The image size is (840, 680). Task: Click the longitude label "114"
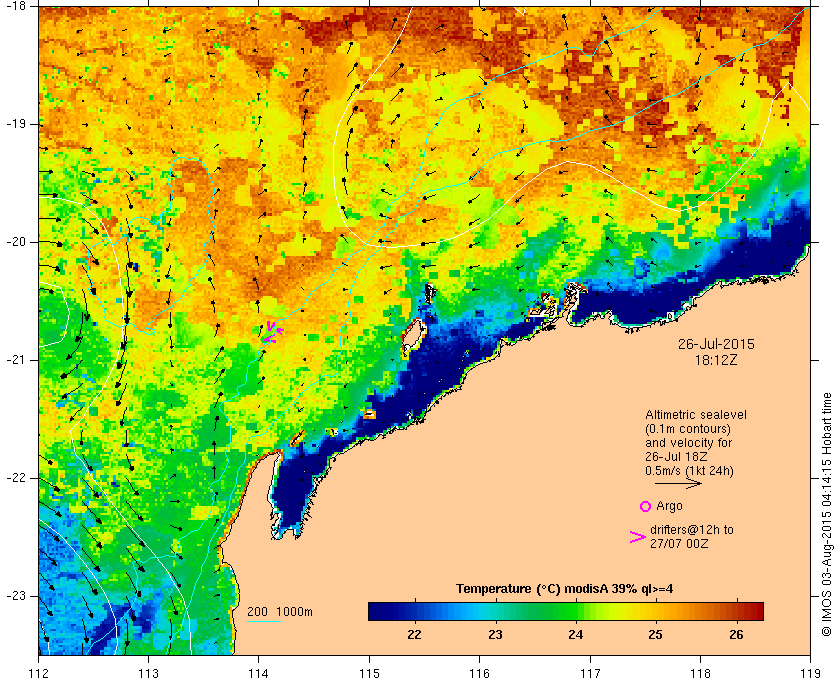[x=259, y=672]
